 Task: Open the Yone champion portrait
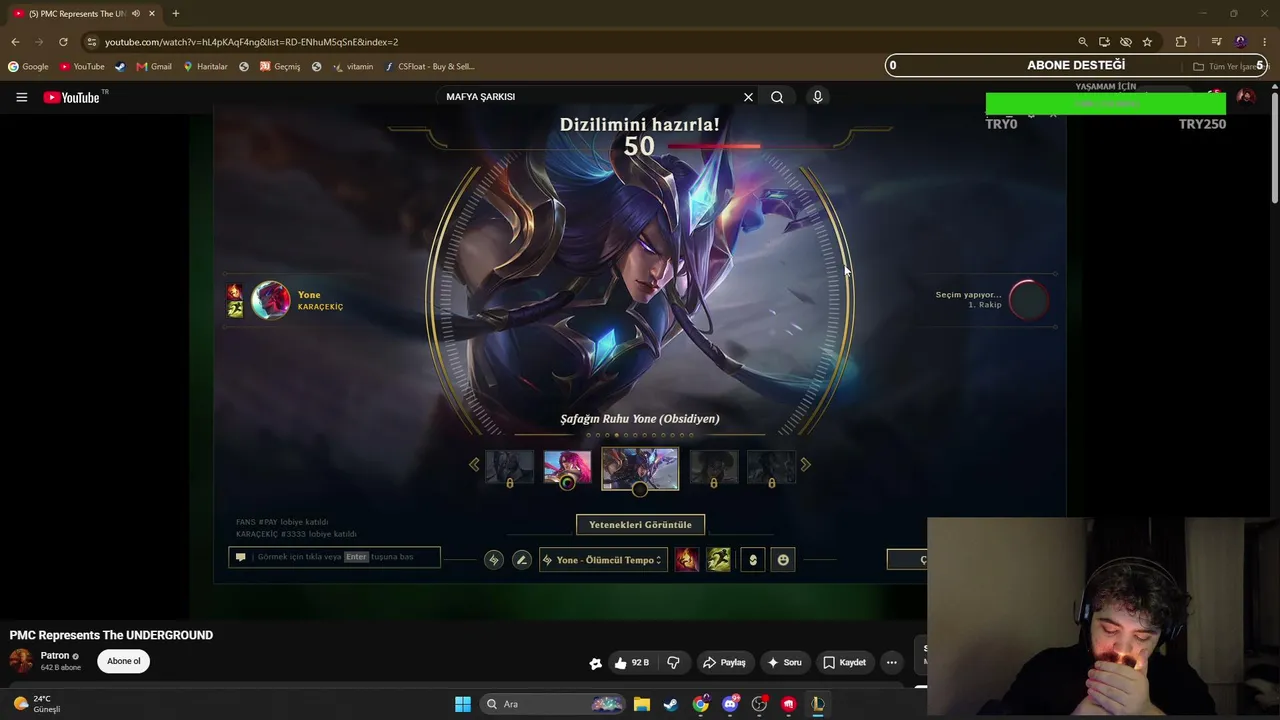[270, 300]
